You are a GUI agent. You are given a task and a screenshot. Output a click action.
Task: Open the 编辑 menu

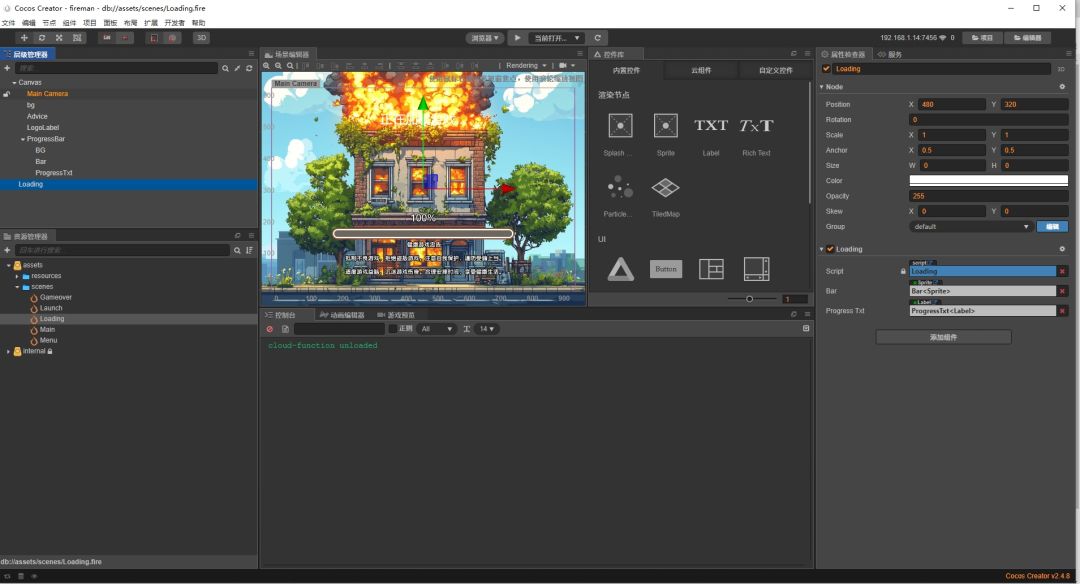29,23
